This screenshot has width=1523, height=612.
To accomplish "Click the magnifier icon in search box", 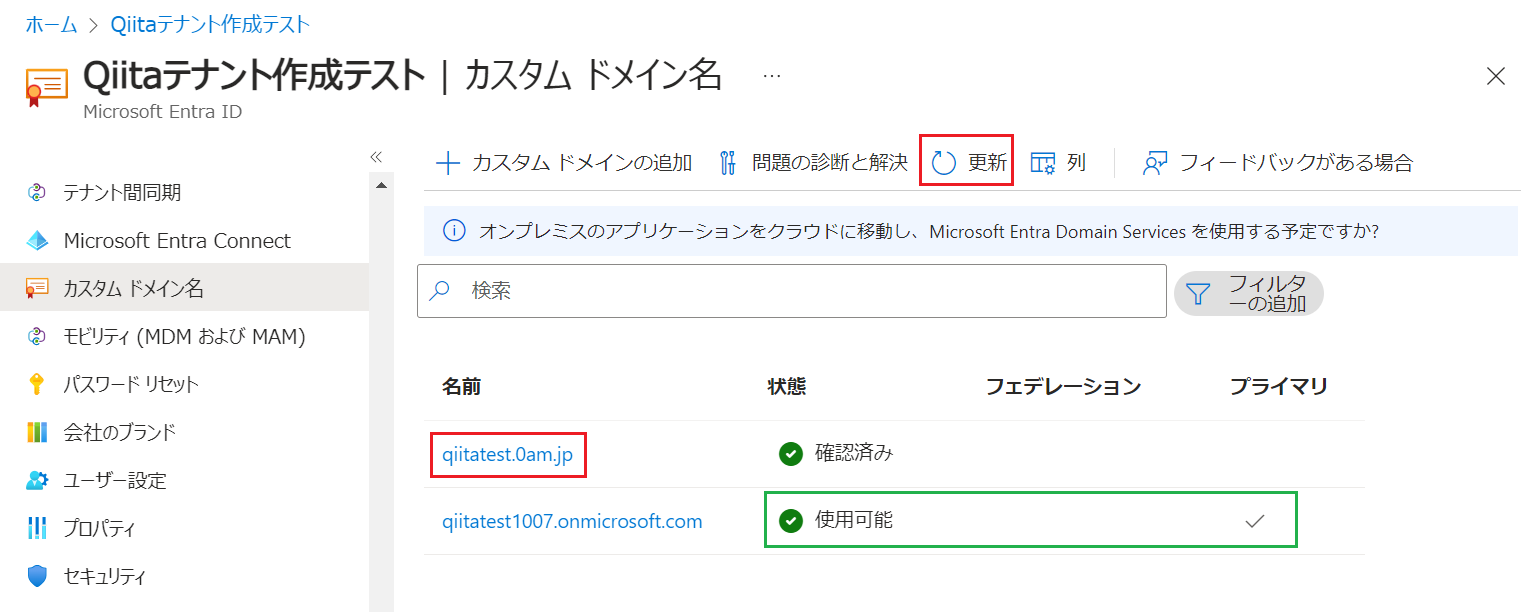I will 439,291.
